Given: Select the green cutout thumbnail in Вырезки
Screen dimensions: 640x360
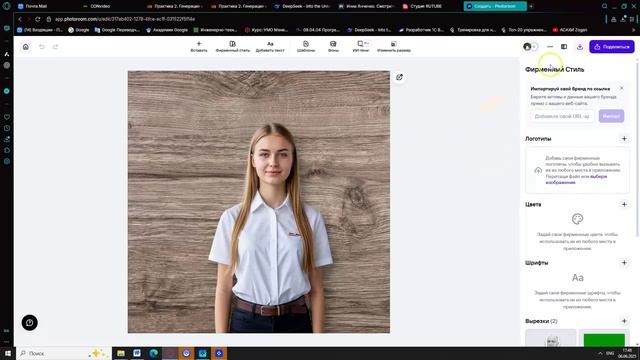Looking at the screenshot, I should point(604,339).
